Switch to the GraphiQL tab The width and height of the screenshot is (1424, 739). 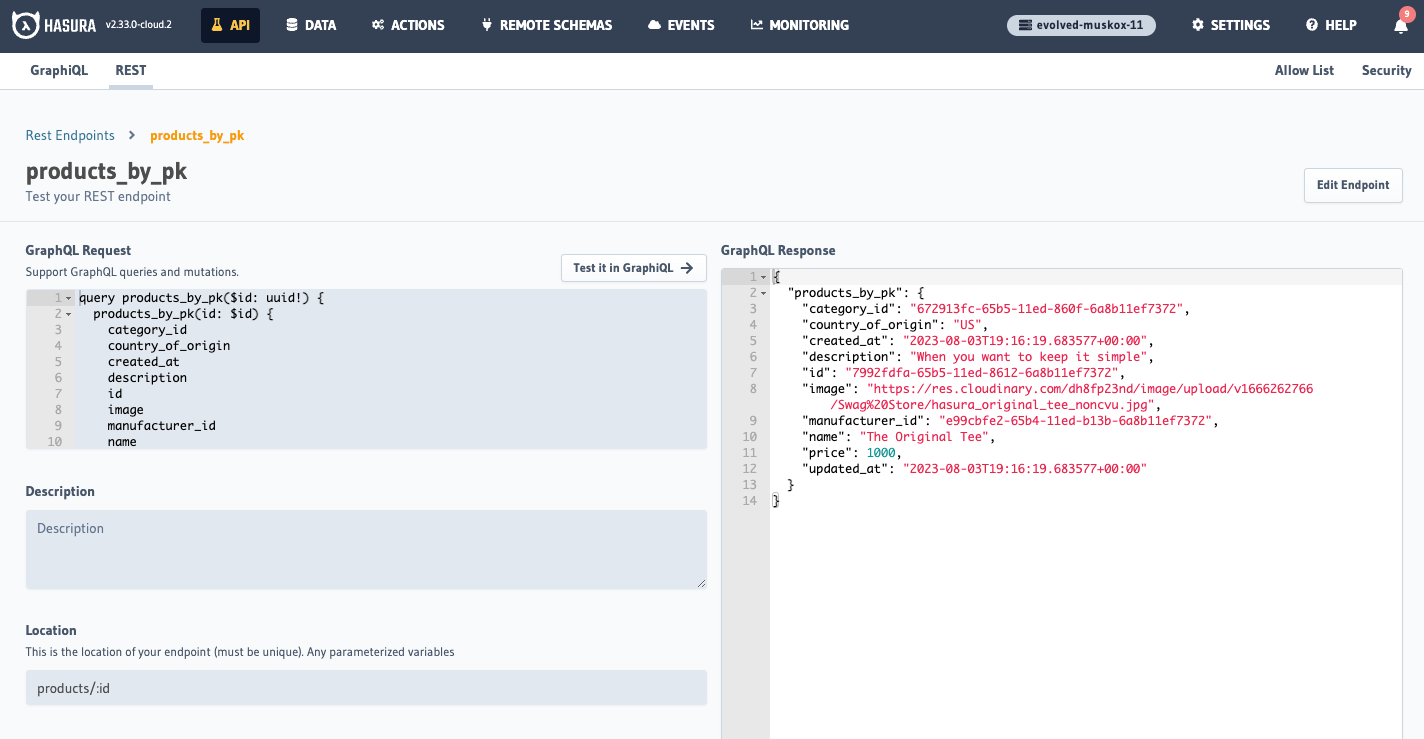[59, 71]
